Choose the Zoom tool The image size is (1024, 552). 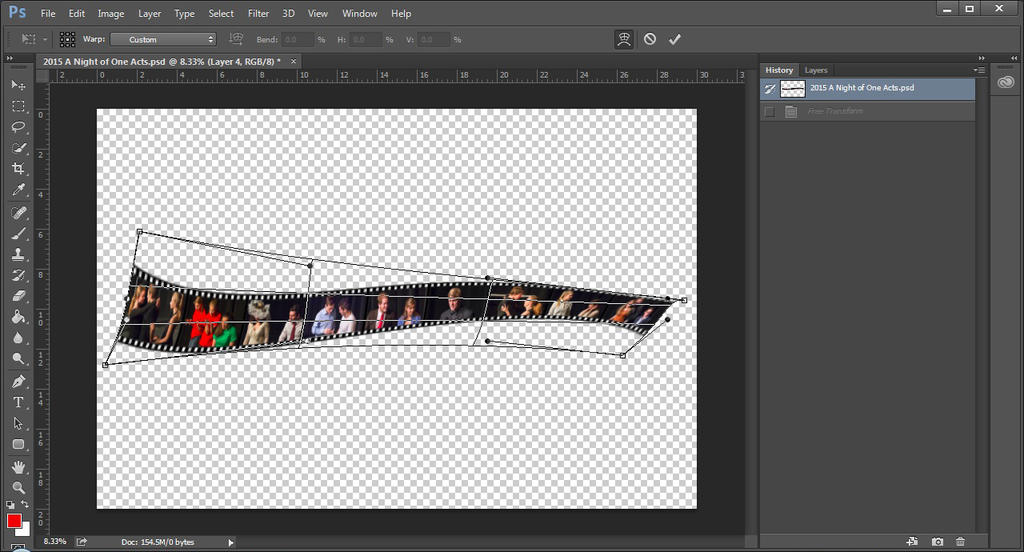pos(18,487)
